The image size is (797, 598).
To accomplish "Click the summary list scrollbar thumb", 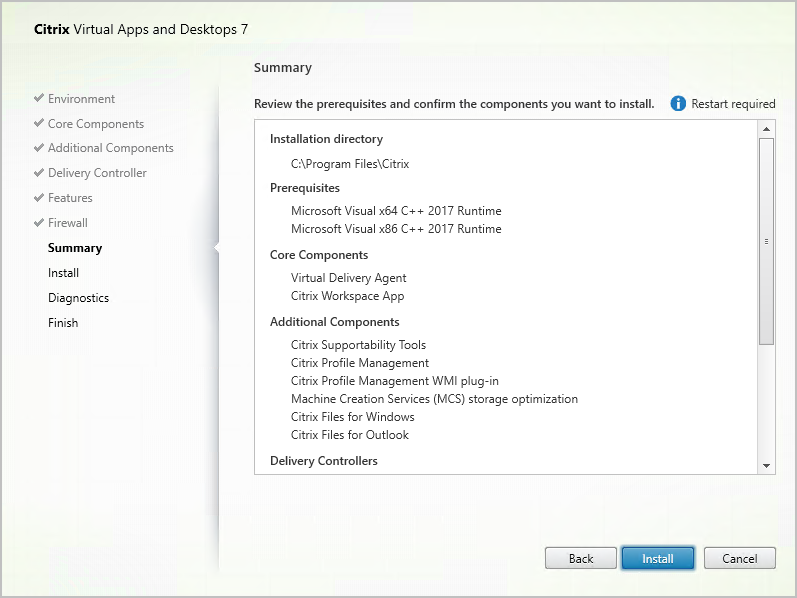I will (767, 241).
